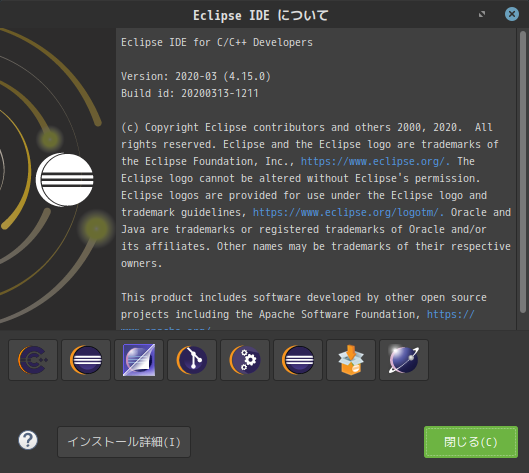Follow the Apache Software Foundation https:// link
The height and width of the screenshot is (473, 529).
point(450,314)
